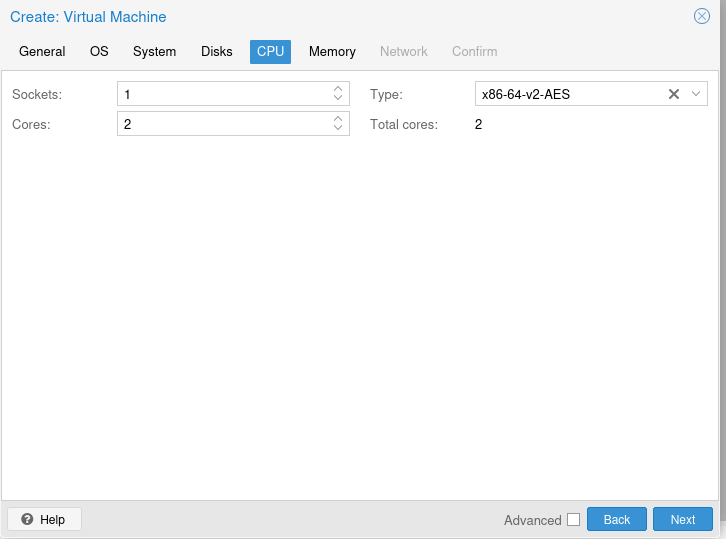Decrease the Cores count with down arrow
This screenshot has width=726, height=539.
point(338,128)
